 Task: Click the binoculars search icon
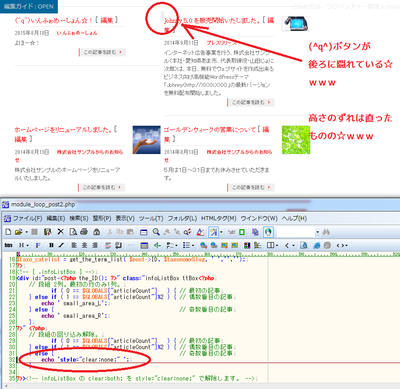[326, 232]
